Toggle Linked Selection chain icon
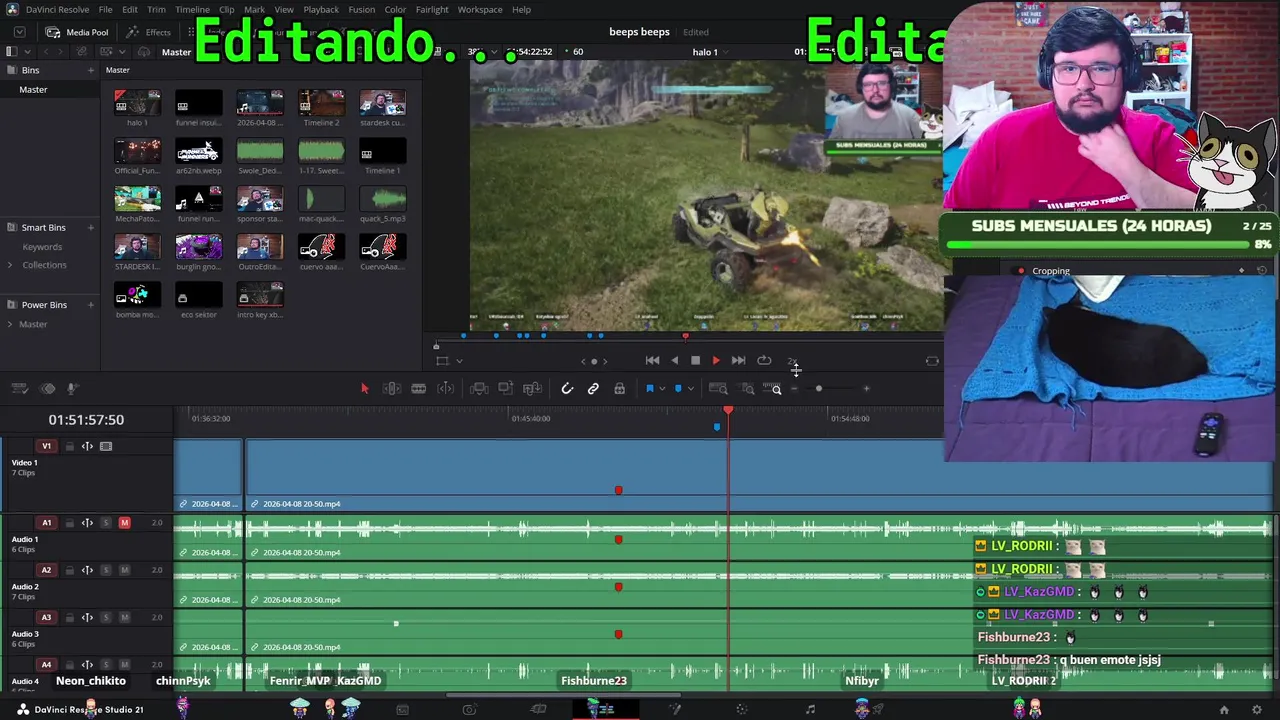Viewport: 1280px width, 720px height. (593, 388)
